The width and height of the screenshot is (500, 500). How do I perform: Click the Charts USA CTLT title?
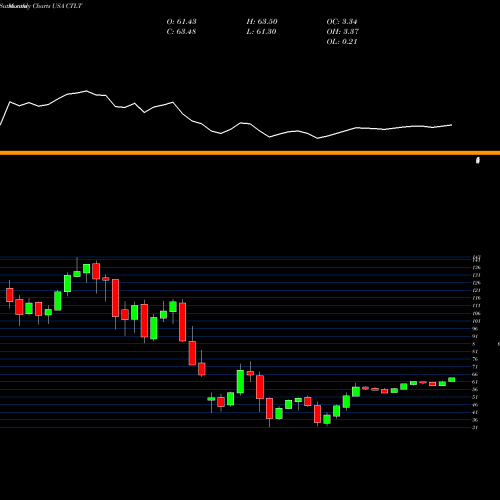57,6
